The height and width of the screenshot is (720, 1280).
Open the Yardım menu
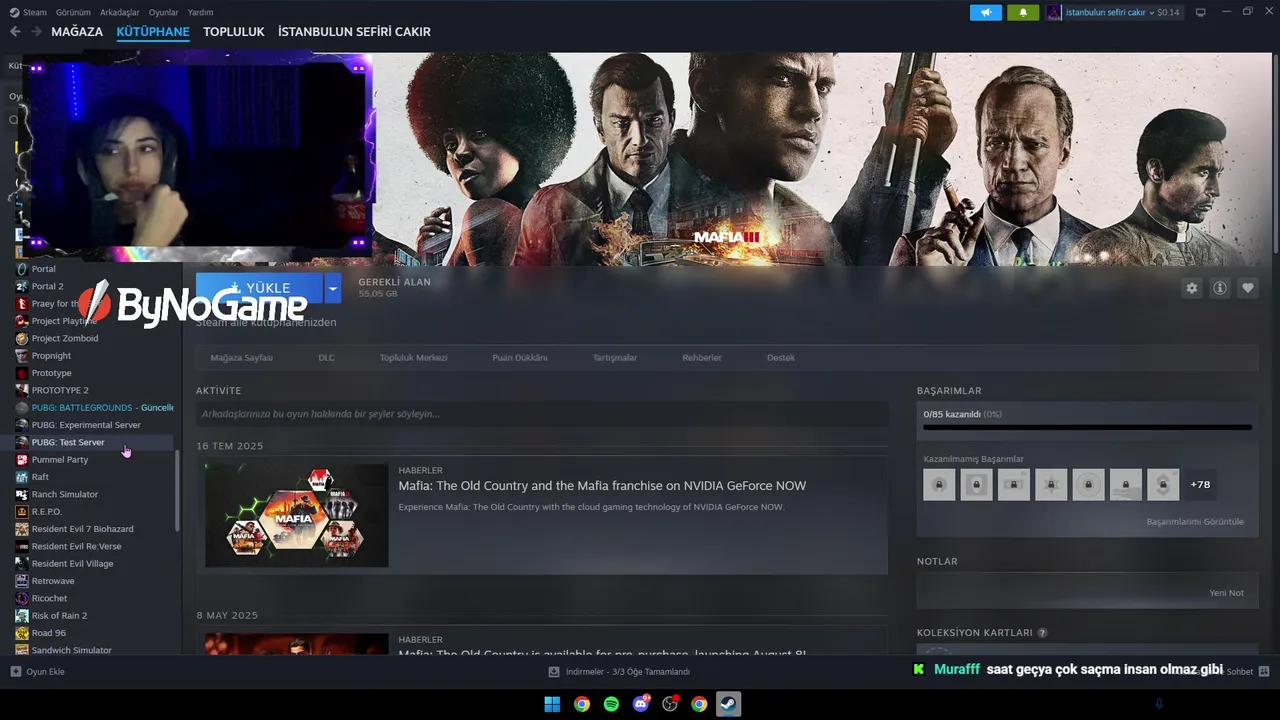pyautogui.click(x=200, y=12)
